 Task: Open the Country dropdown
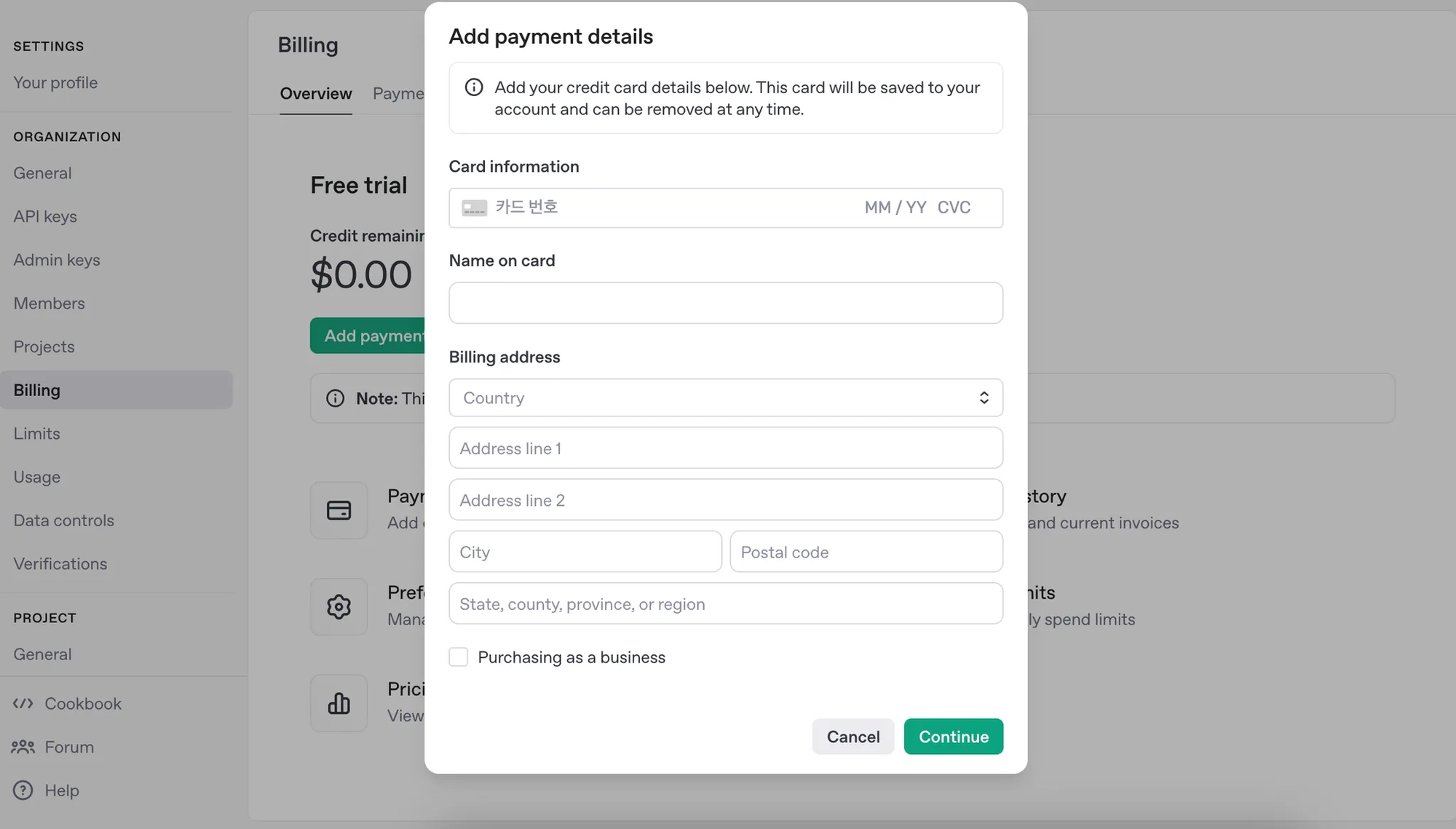[x=726, y=397]
